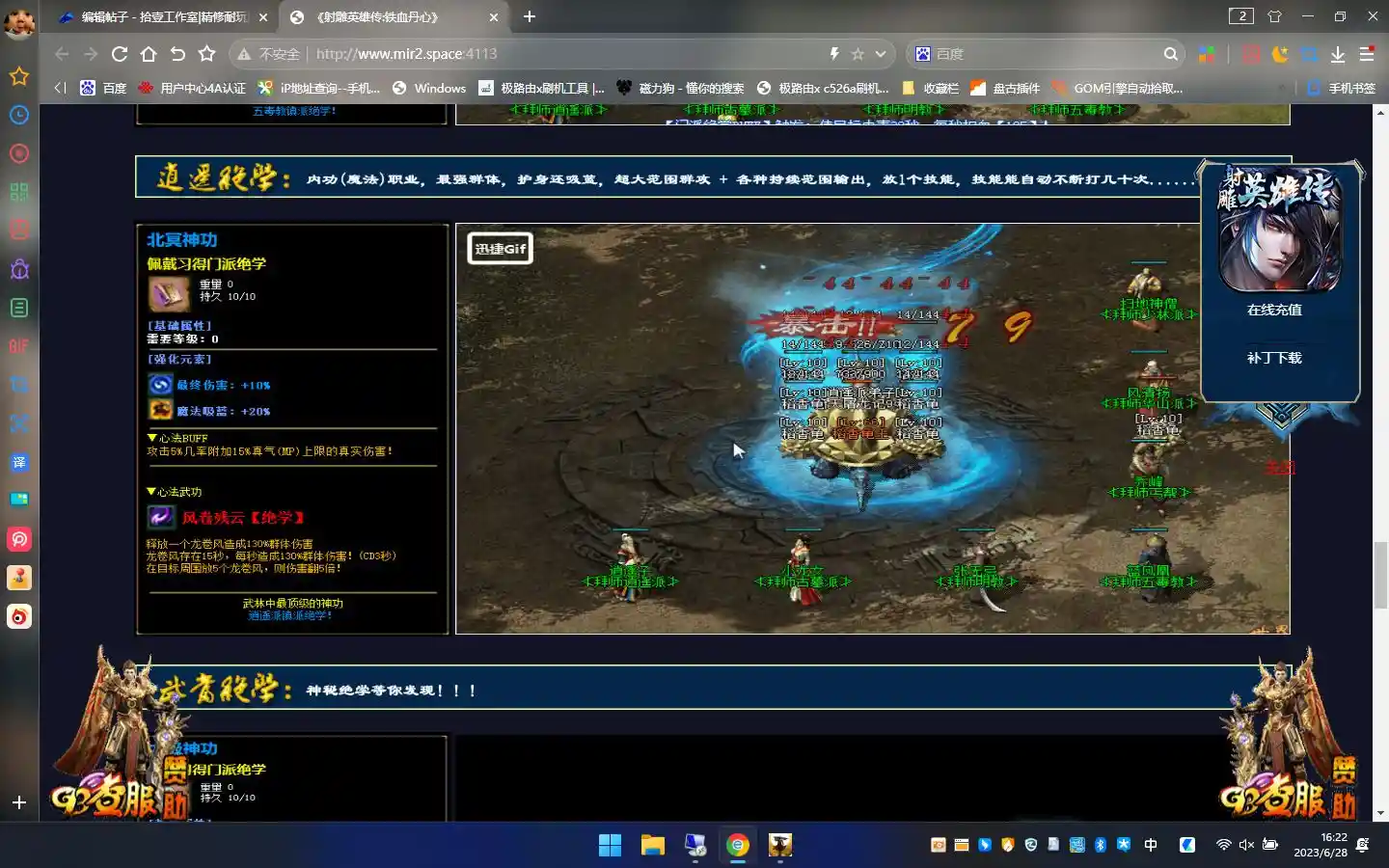Click the 北冥神功 book item icon
Image resolution: width=1389 pixels, height=868 pixels.
(x=169, y=293)
